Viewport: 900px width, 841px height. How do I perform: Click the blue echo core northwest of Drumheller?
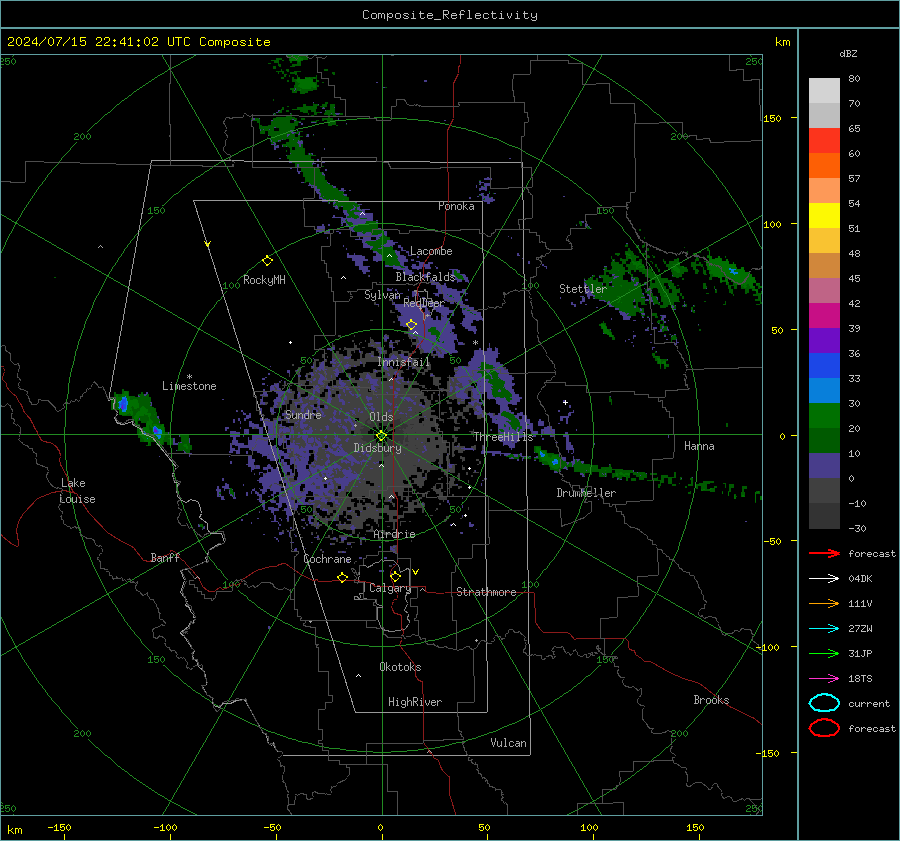tap(554, 461)
